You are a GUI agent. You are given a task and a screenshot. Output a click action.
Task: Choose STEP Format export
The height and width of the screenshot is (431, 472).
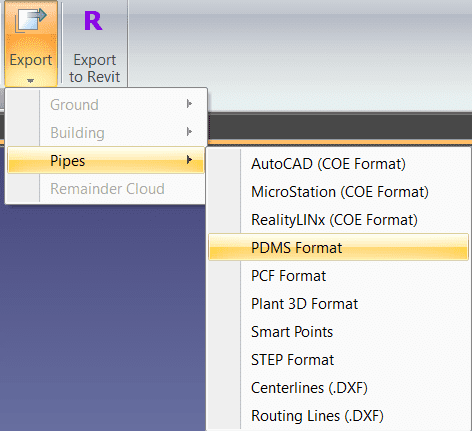tap(338, 360)
